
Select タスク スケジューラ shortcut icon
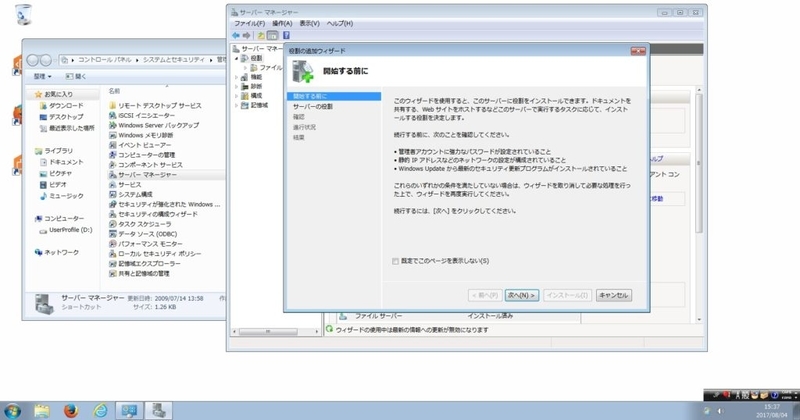[x=113, y=224]
